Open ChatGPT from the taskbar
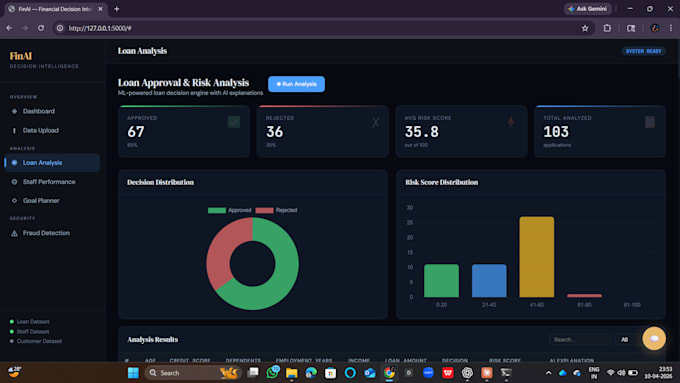 467,373
